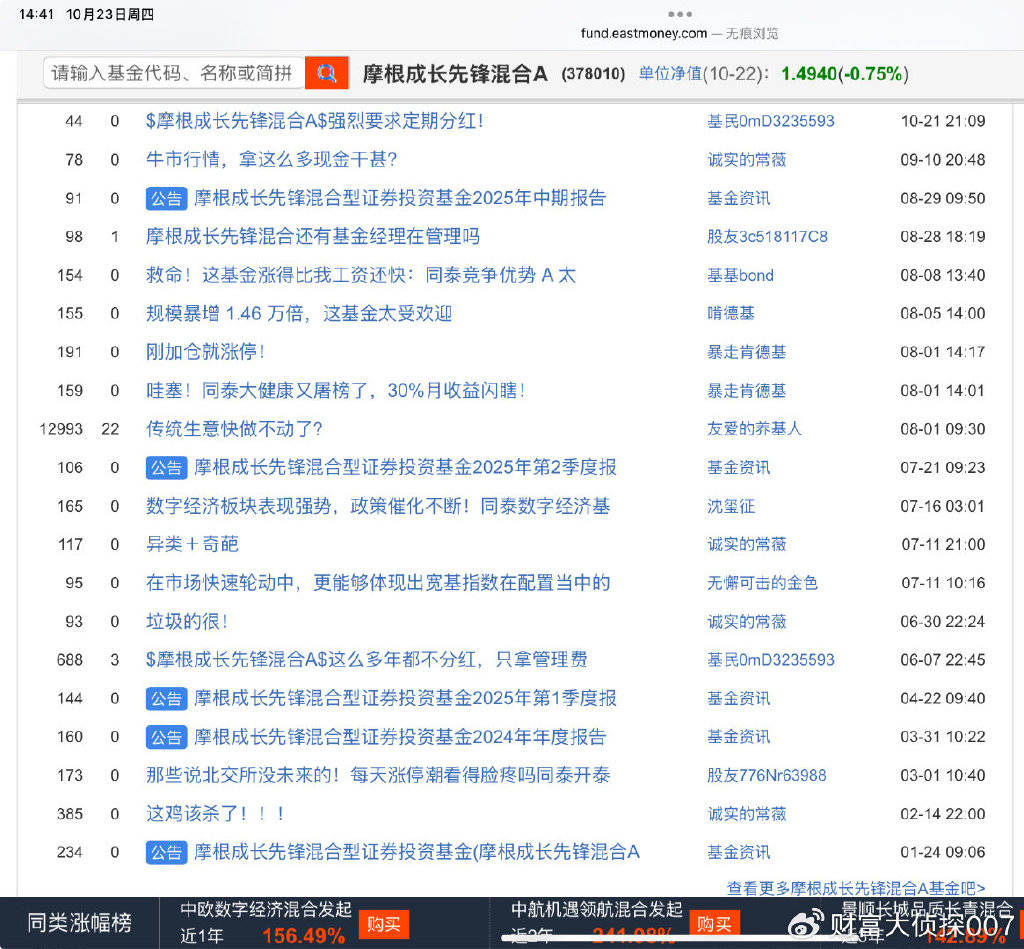Open 查看更多摩根成长先锋混合A基金吧 link
The width and height of the screenshot is (1024, 949).
pos(855,888)
